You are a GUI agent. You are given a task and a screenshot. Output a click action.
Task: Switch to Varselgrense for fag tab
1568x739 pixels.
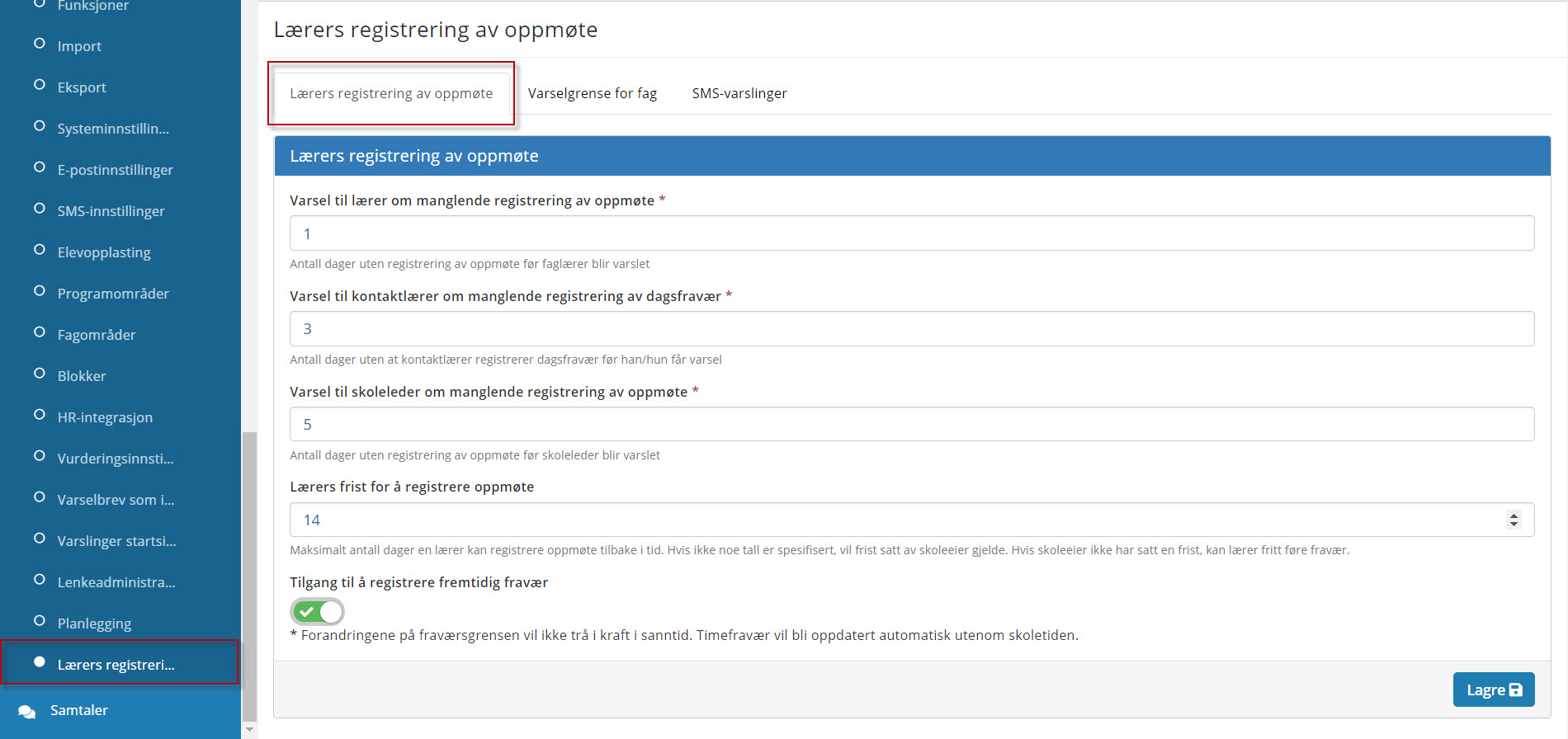593,93
